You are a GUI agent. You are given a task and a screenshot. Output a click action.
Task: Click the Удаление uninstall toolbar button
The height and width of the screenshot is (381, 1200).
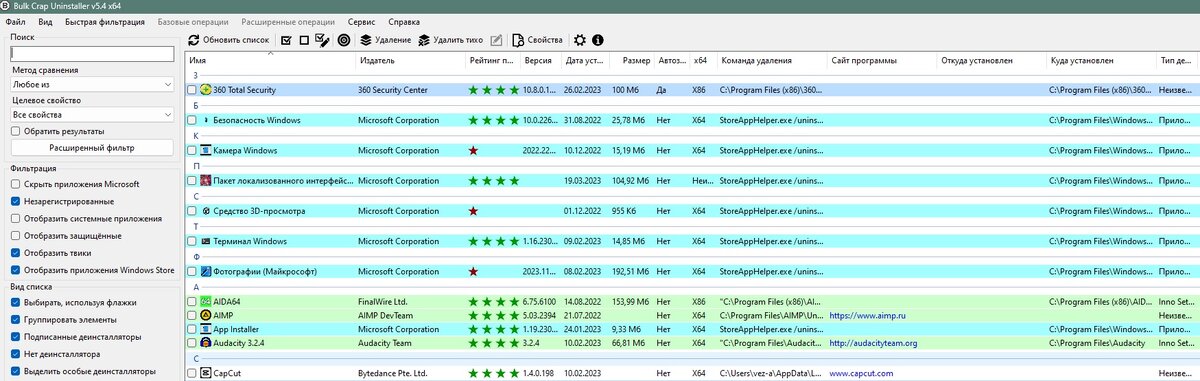[385, 40]
